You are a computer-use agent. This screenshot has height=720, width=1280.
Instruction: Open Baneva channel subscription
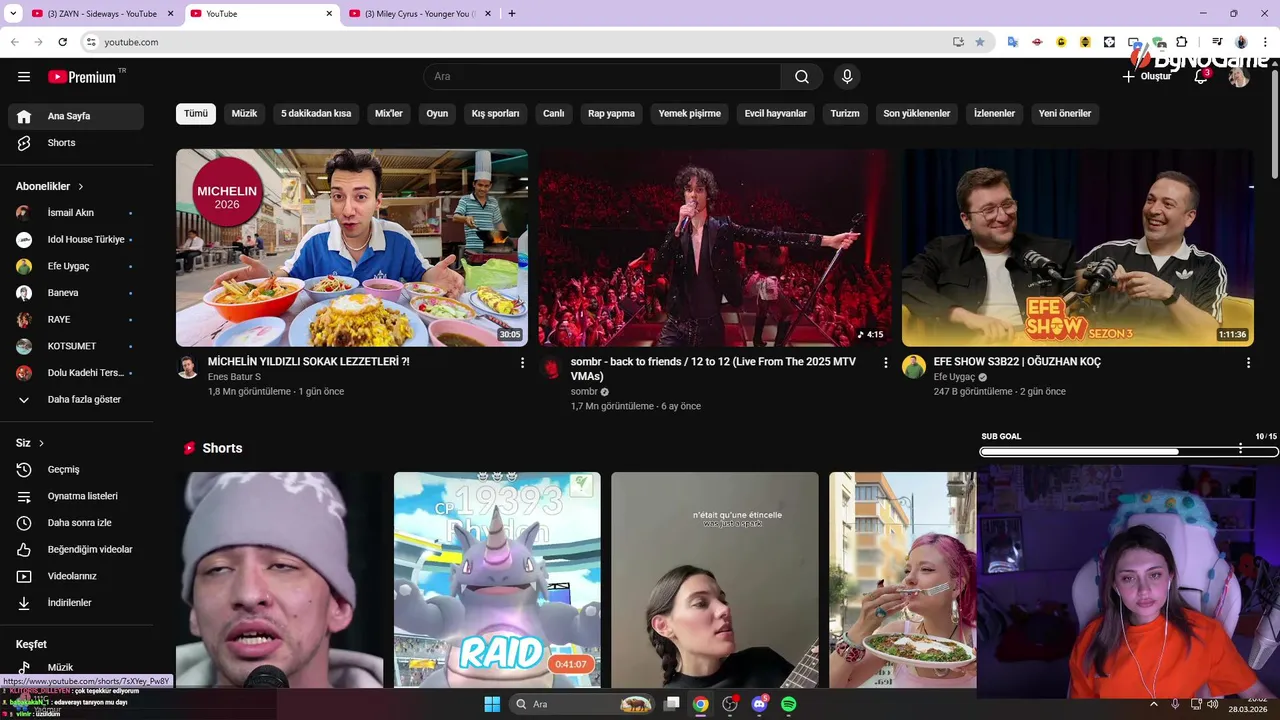tap(76, 293)
